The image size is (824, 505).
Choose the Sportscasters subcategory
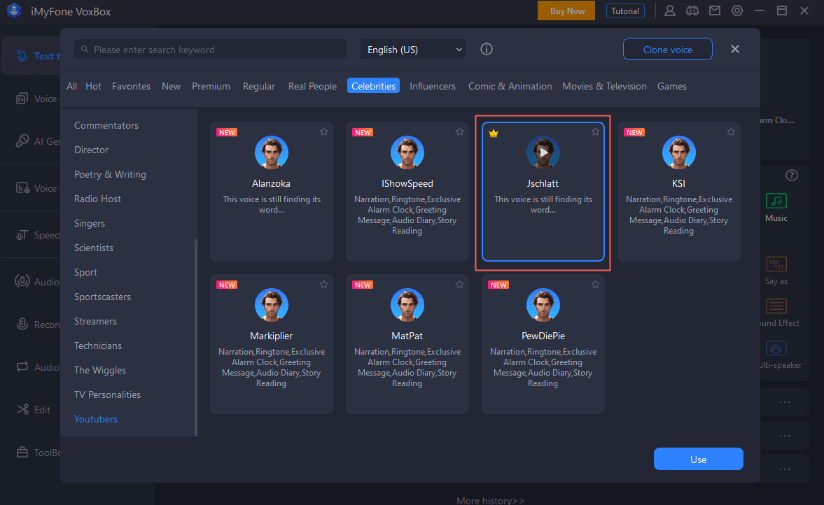point(102,296)
